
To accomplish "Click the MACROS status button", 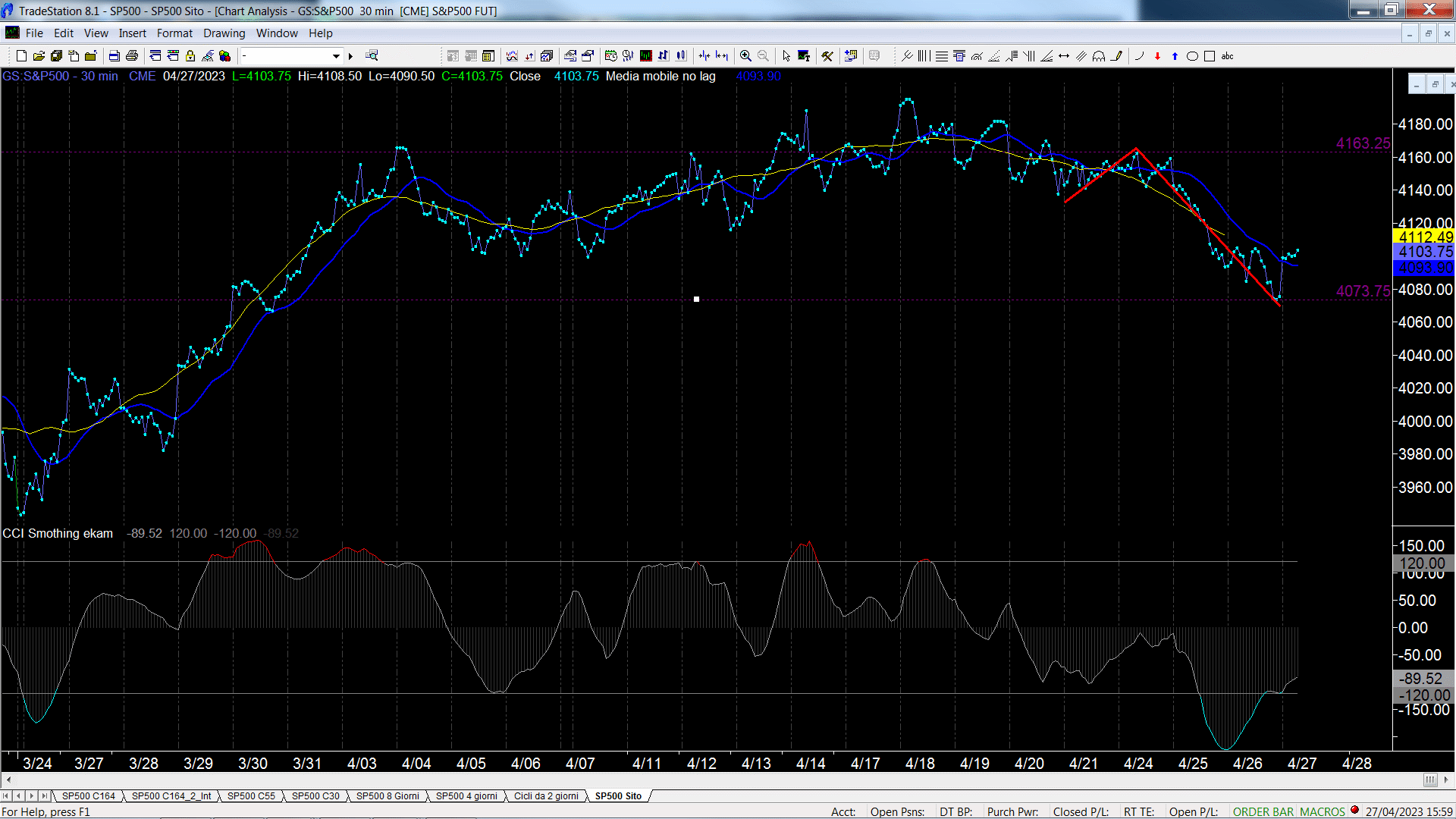I will 1323,812.
